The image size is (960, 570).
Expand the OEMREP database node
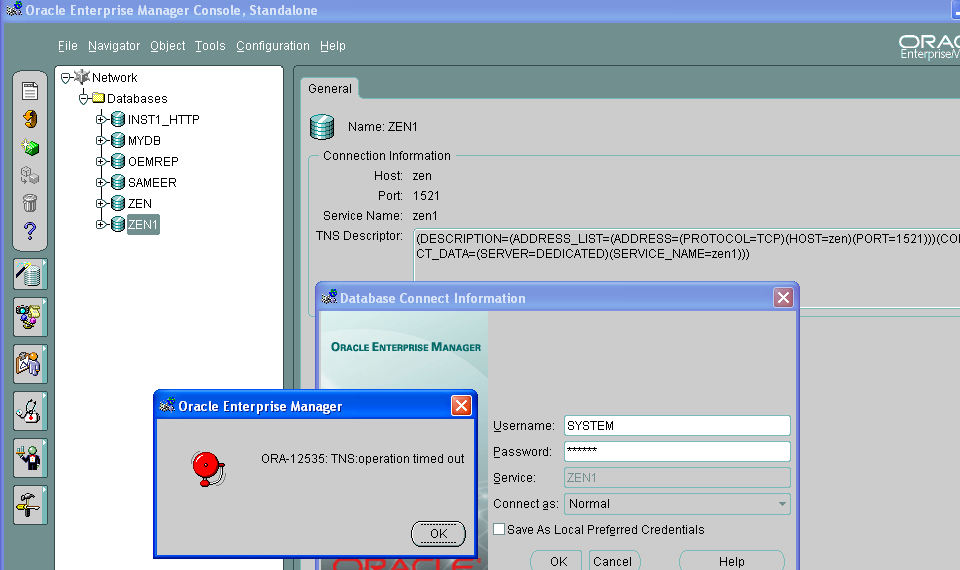click(101, 162)
